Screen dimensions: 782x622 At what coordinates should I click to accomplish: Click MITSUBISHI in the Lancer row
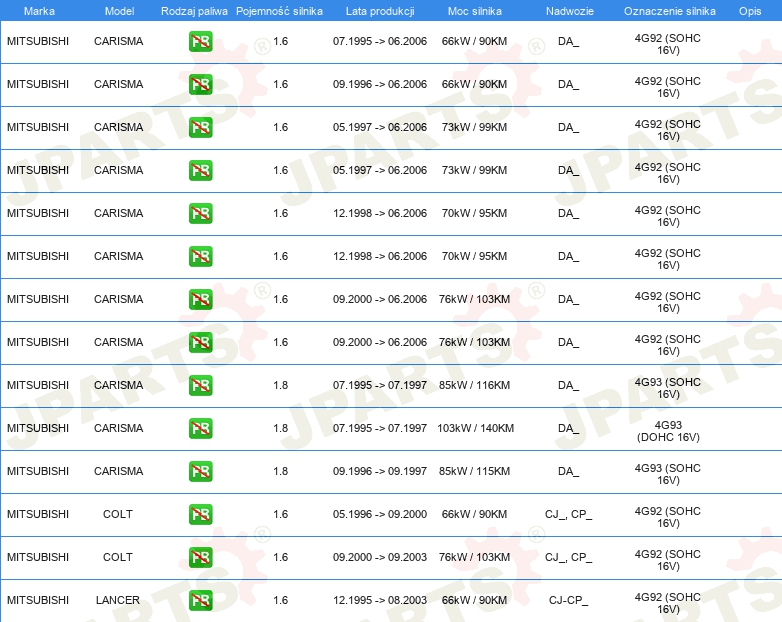coord(38,600)
